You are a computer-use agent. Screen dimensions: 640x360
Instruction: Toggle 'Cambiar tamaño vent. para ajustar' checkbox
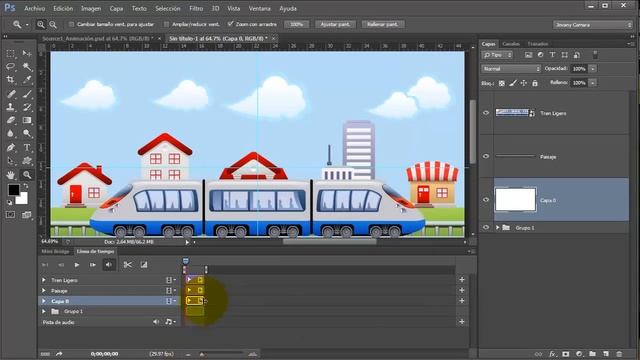click(71, 24)
